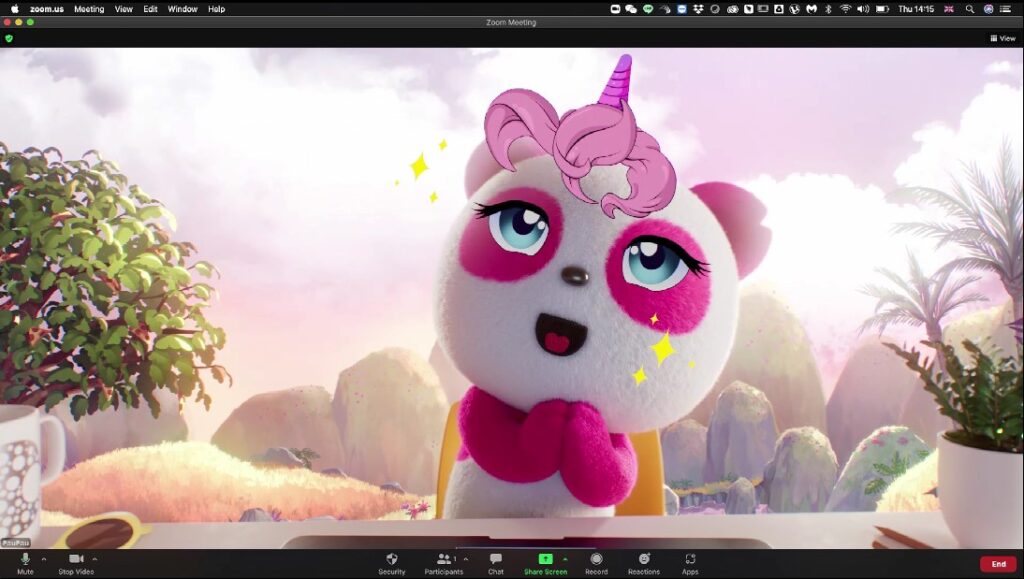Open the View layout options

1003,39
